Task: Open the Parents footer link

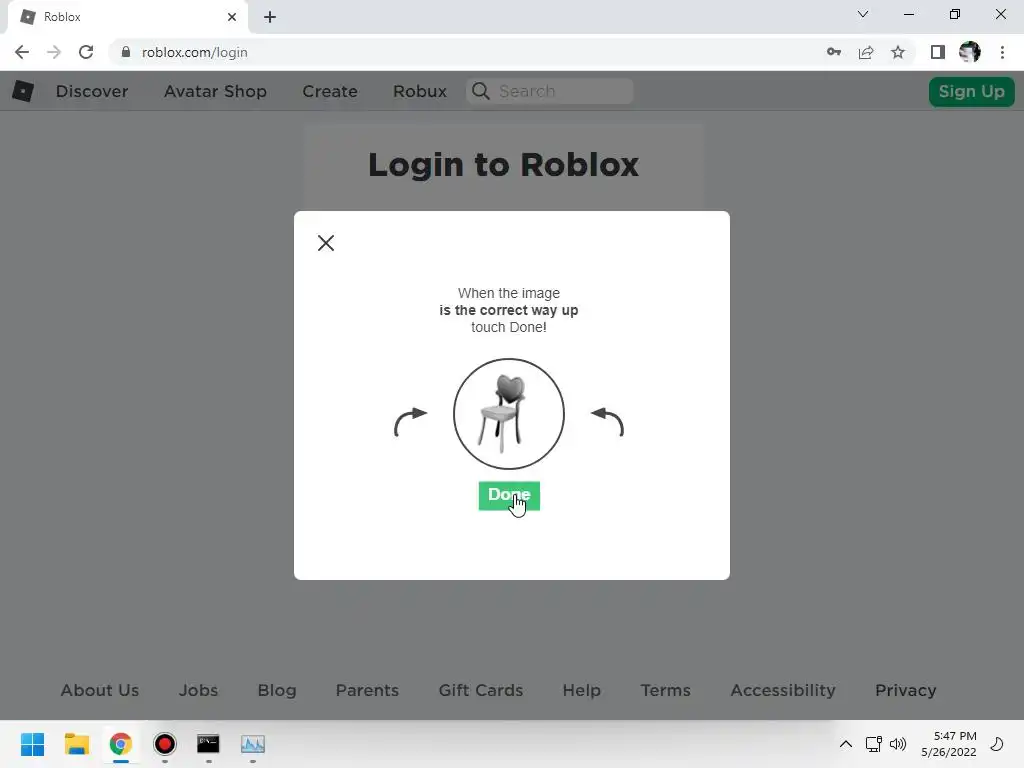Action: coord(367,690)
